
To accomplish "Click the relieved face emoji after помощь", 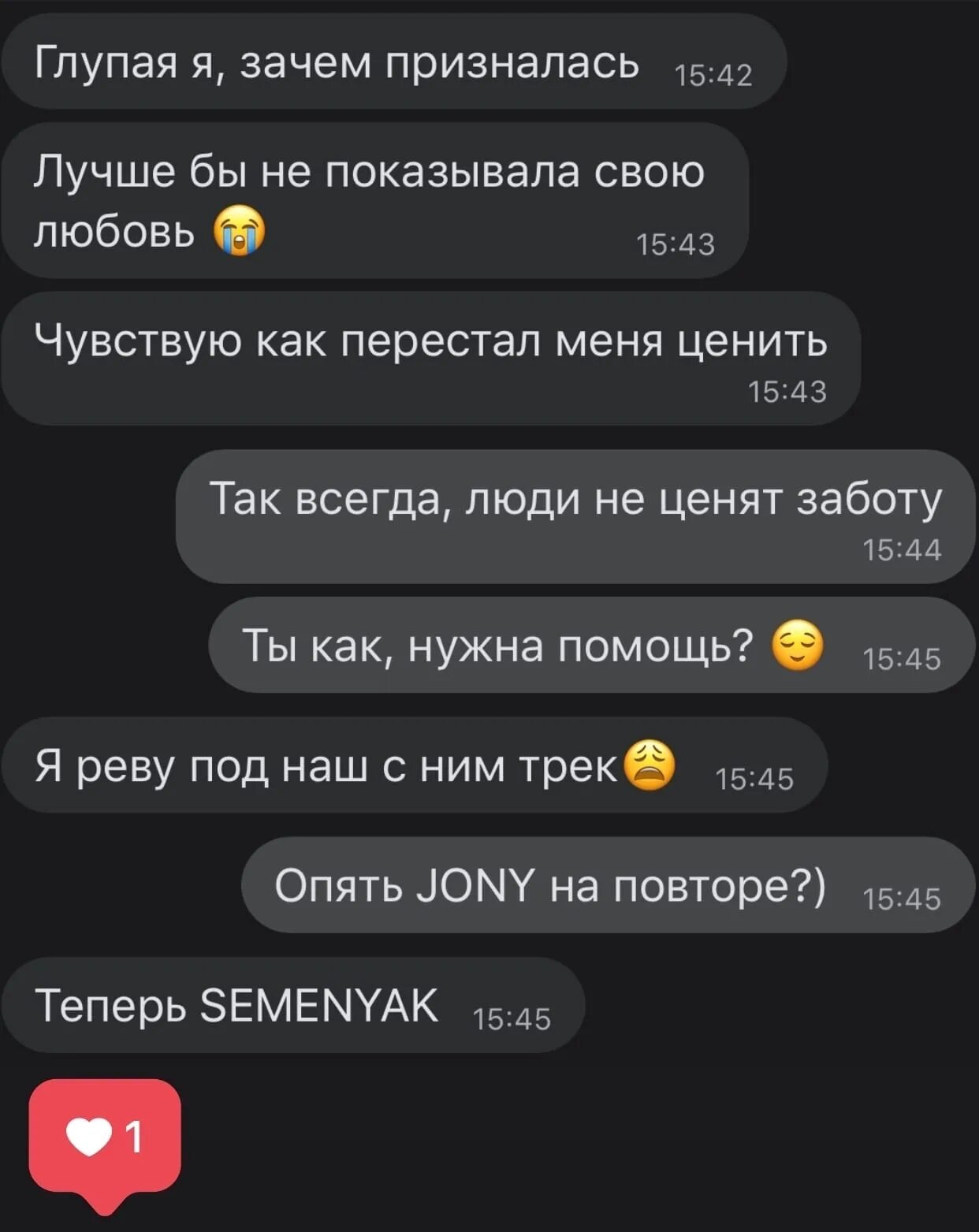I will (x=797, y=646).
